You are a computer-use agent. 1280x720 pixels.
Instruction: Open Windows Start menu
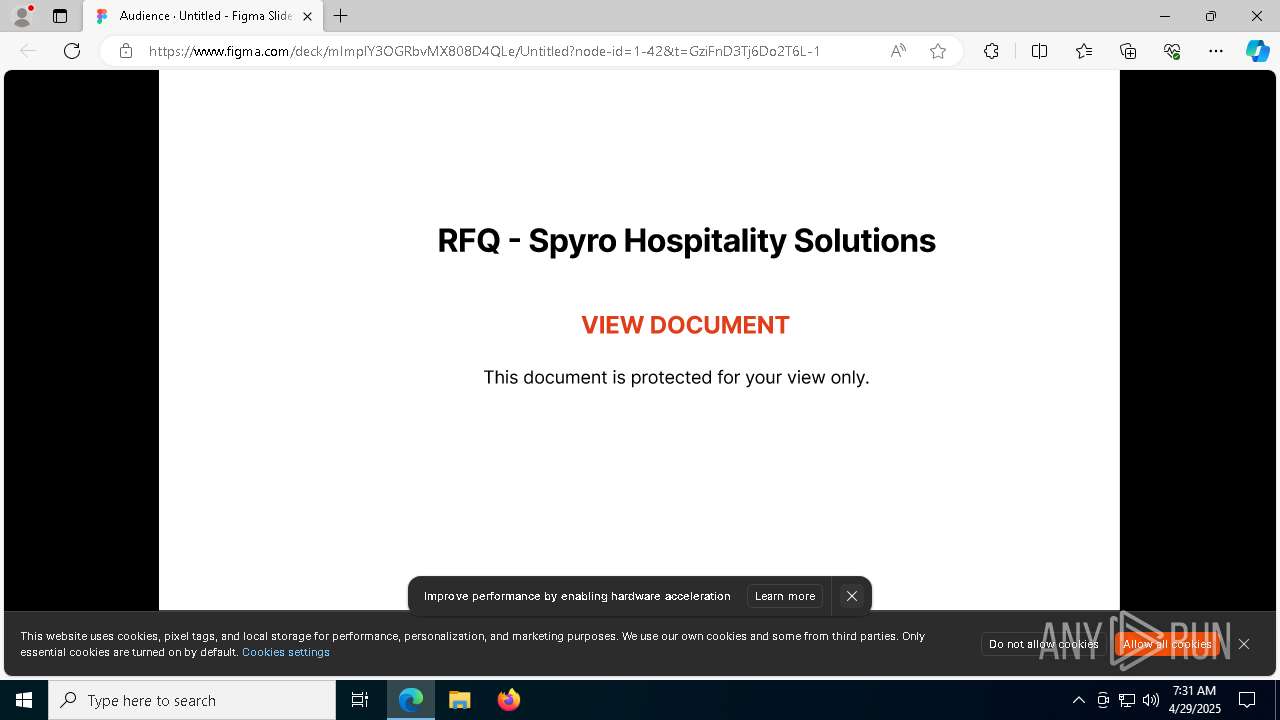coord(24,700)
